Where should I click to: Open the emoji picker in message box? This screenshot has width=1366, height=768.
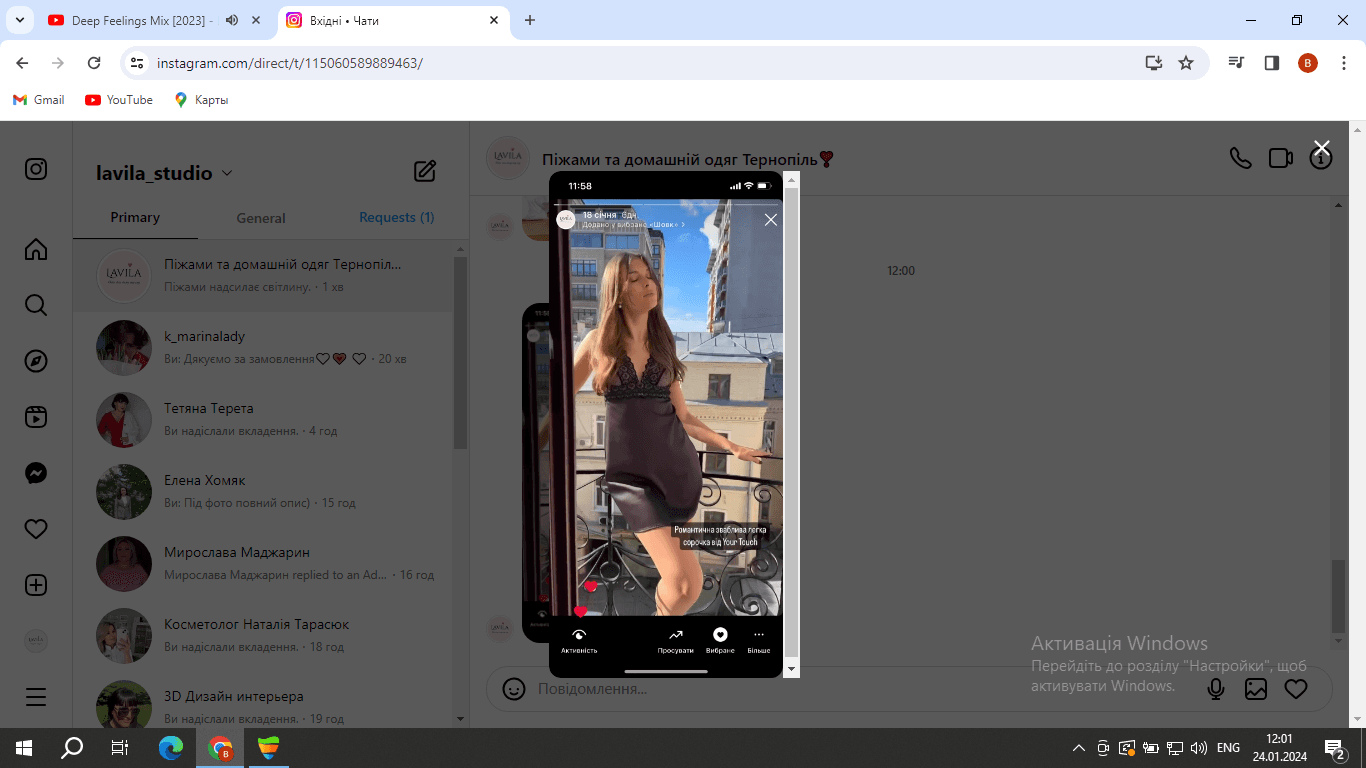pyautogui.click(x=514, y=689)
